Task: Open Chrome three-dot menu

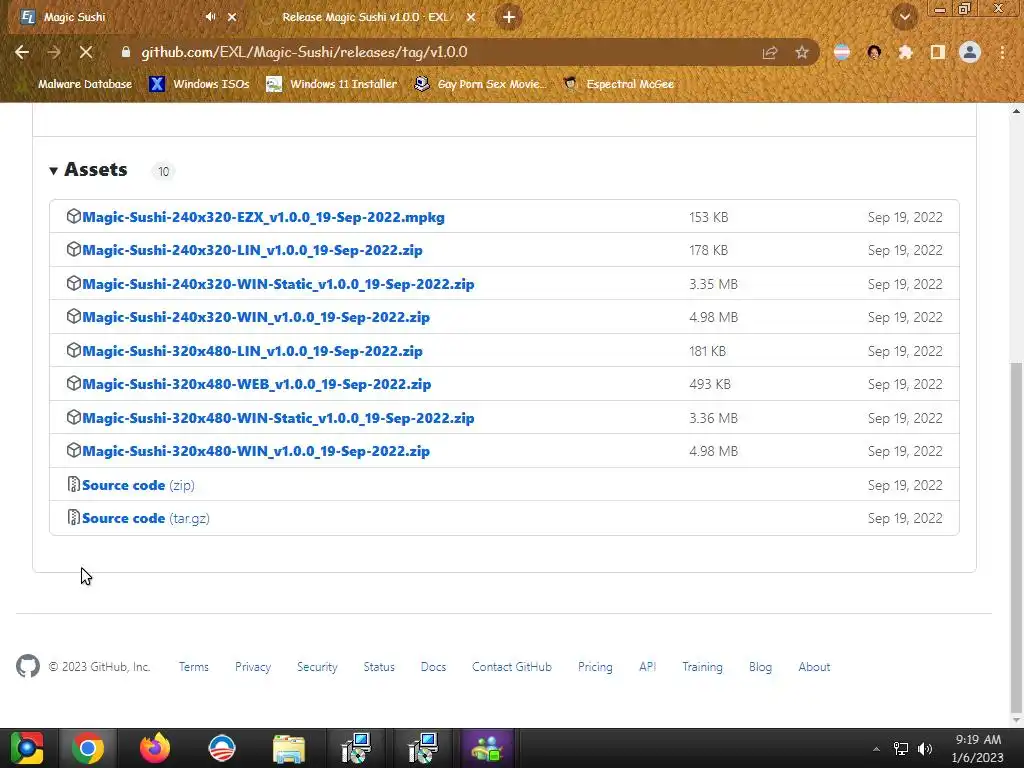Action: [x=1002, y=52]
